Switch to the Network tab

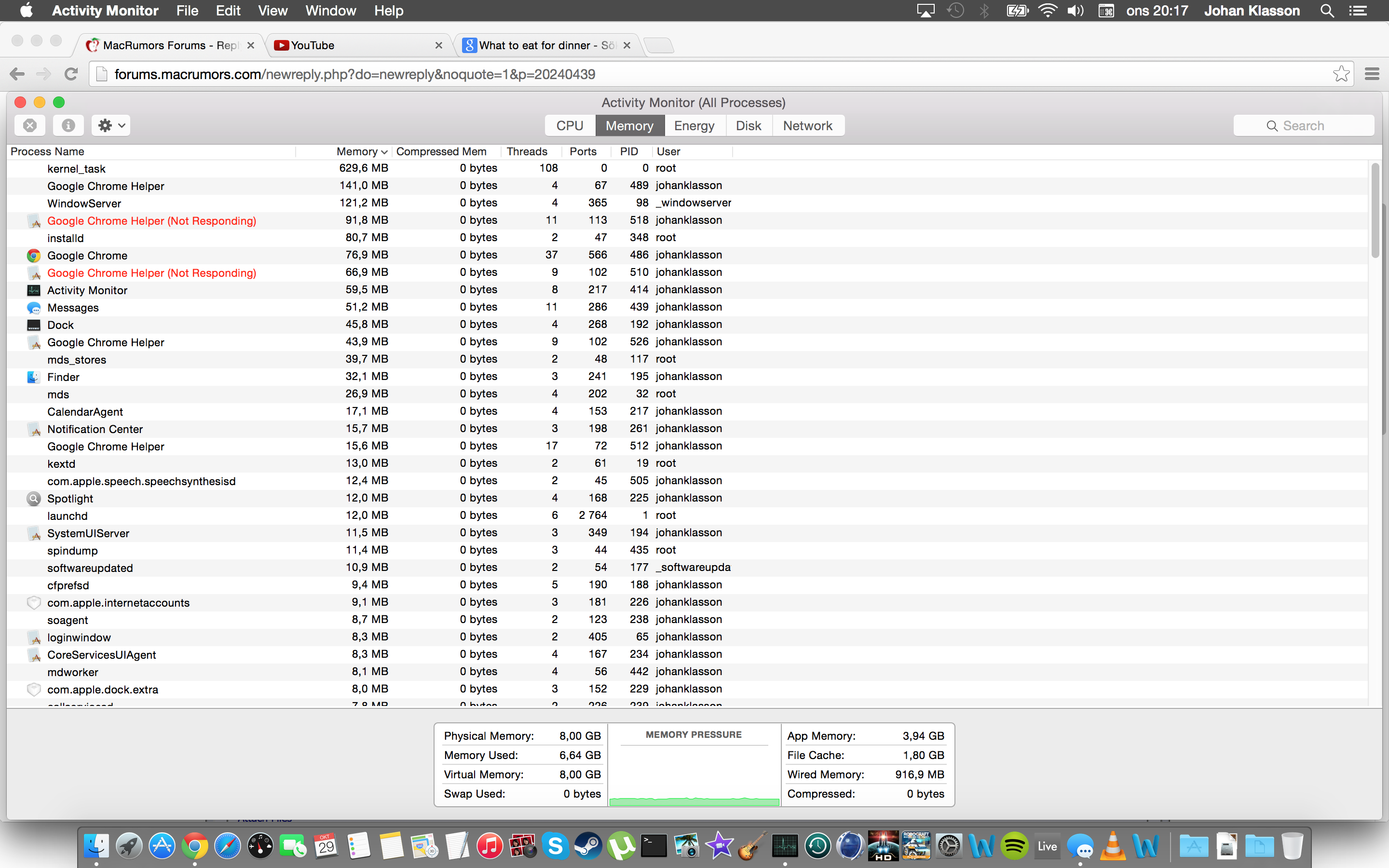(x=807, y=126)
